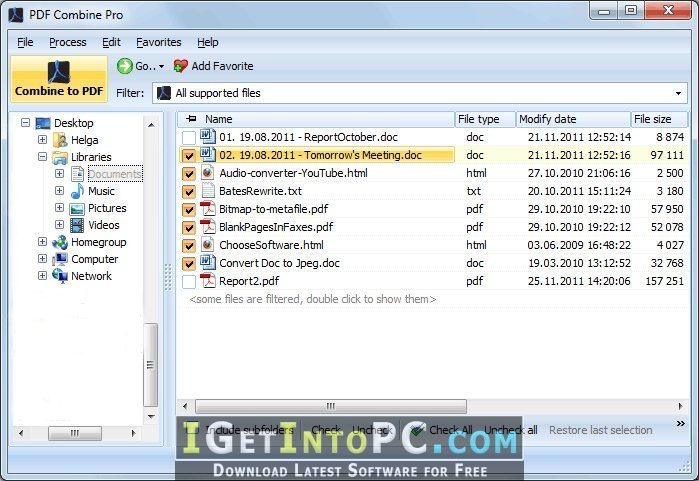The image size is (699, 481).
Task: Click the Libraries folder icon
Action: (60, 157)
